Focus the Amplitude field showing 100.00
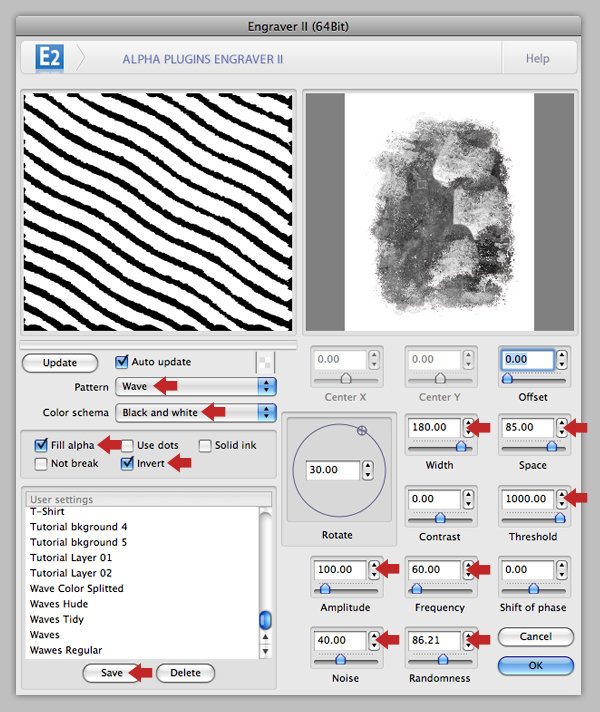Viewport: 600px width, 712px height. pos(340,569)
